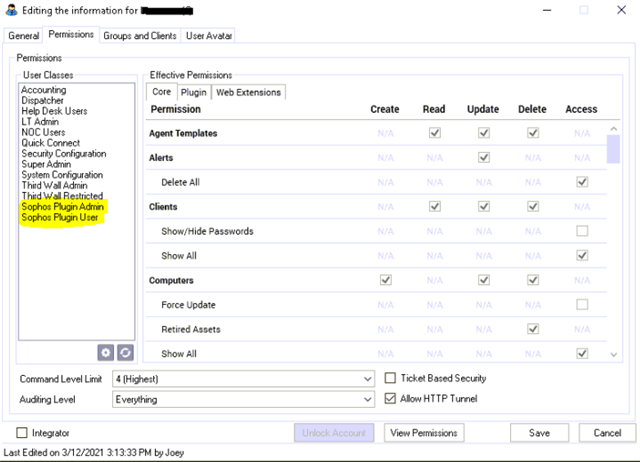
Task: Check the Integrator checkbox
Action: [22, 433]
